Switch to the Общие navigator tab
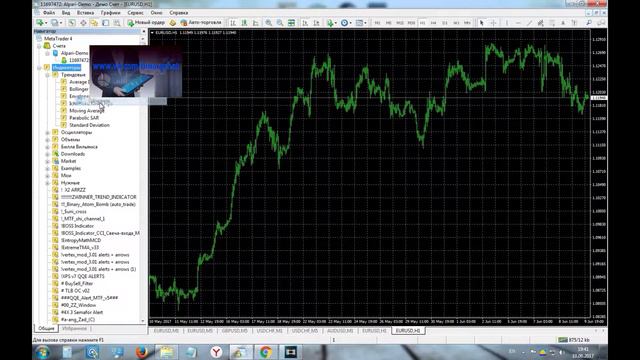Screen dimensions: 640x360 pyautogui.click(x=46, y=329)
